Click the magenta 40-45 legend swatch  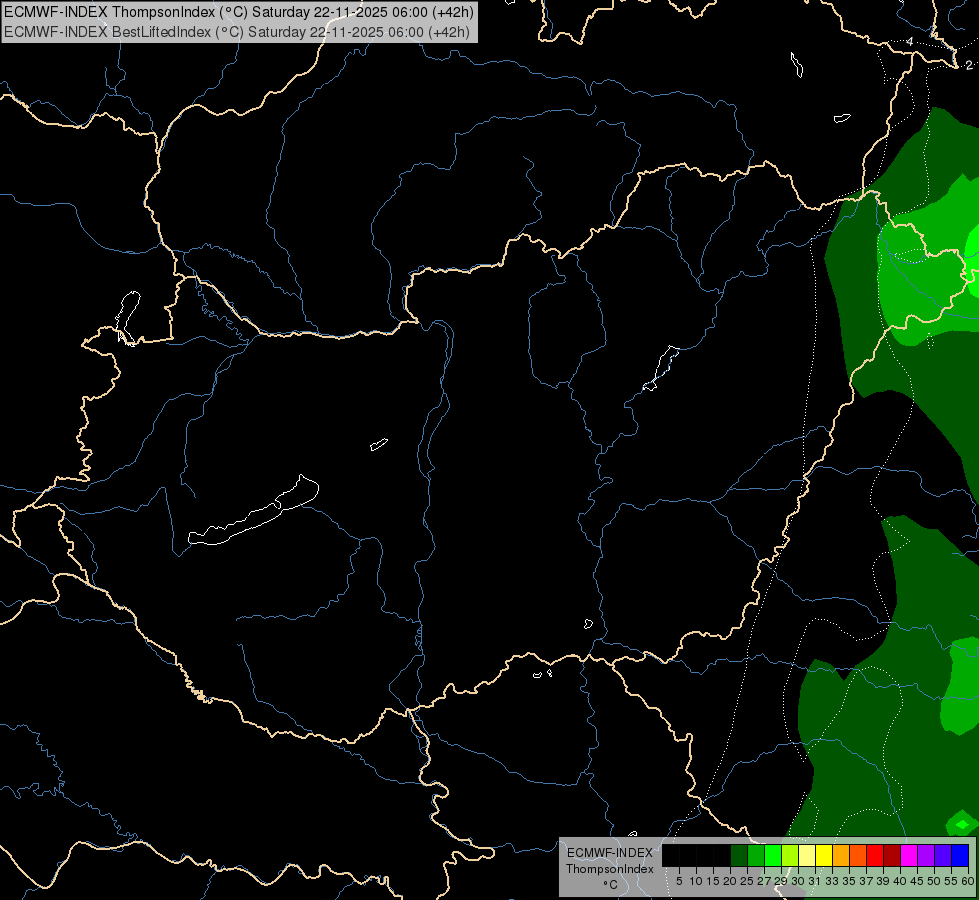pyautogui.click(x=909, y=855)
